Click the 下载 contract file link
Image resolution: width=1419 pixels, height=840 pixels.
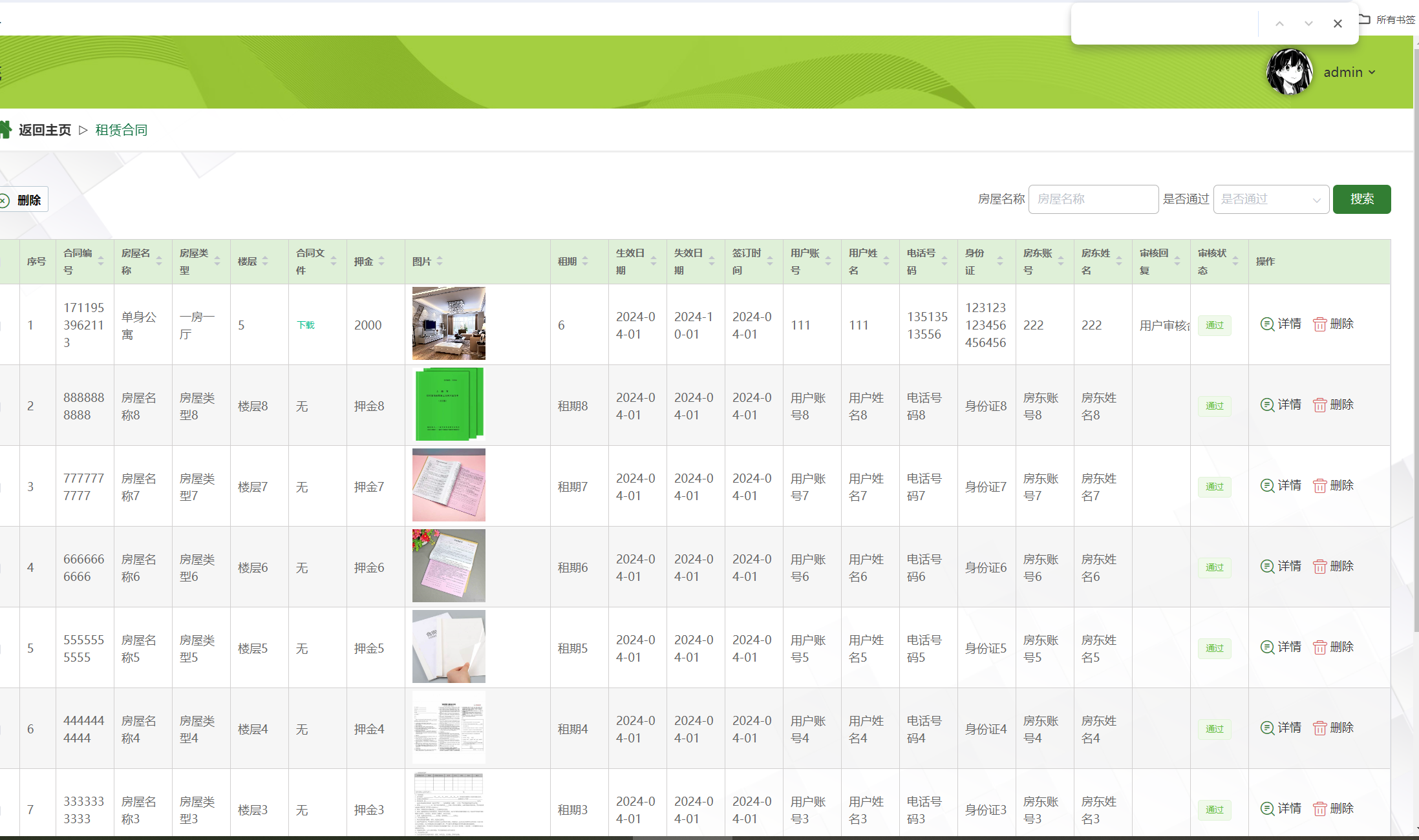306,325
